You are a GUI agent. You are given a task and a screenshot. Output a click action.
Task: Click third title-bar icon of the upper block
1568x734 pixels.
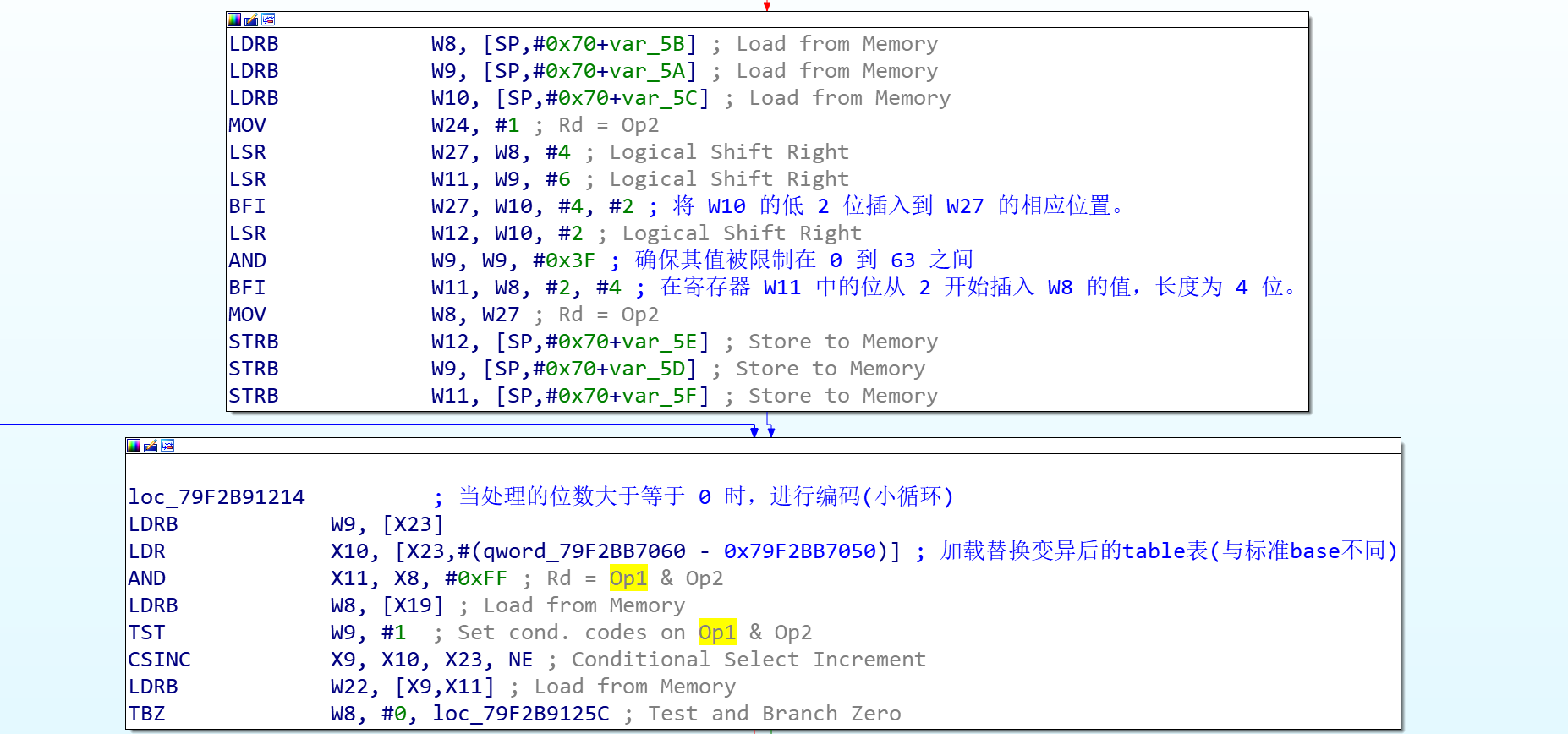click(268, 19)
